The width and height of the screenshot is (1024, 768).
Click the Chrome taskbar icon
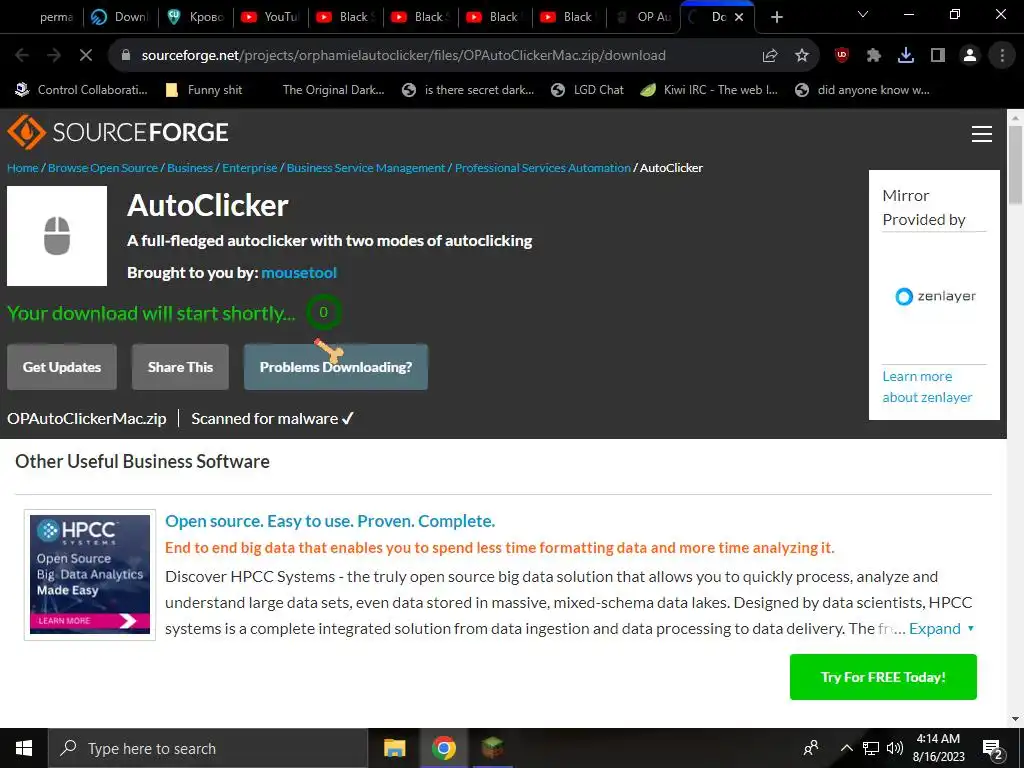[x=443, y=748]
